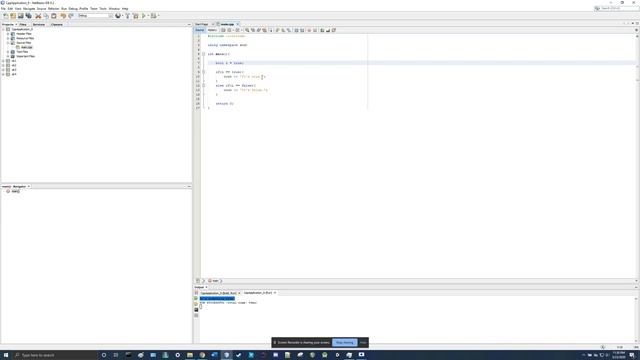This screenshot has height=360, width=640.
Task: Click the green Run Project arrow
Action: 144,16
